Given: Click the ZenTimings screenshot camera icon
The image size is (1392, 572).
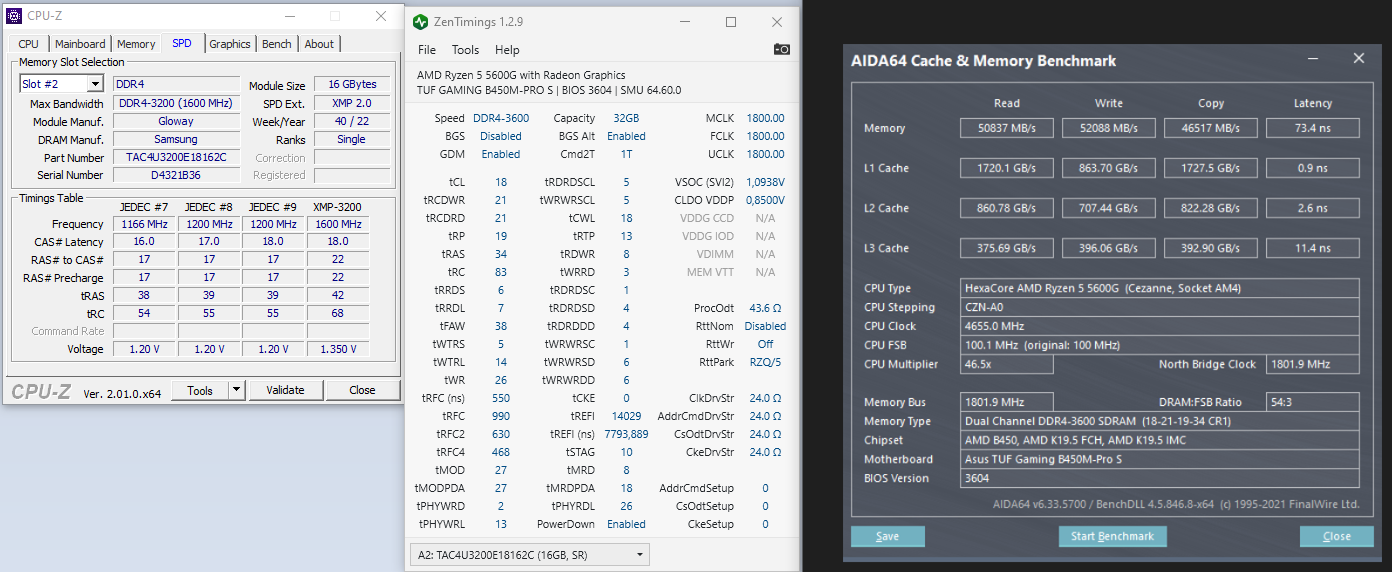Looking at the screenshot, I should pyautogui.click(x=782, y=49).
